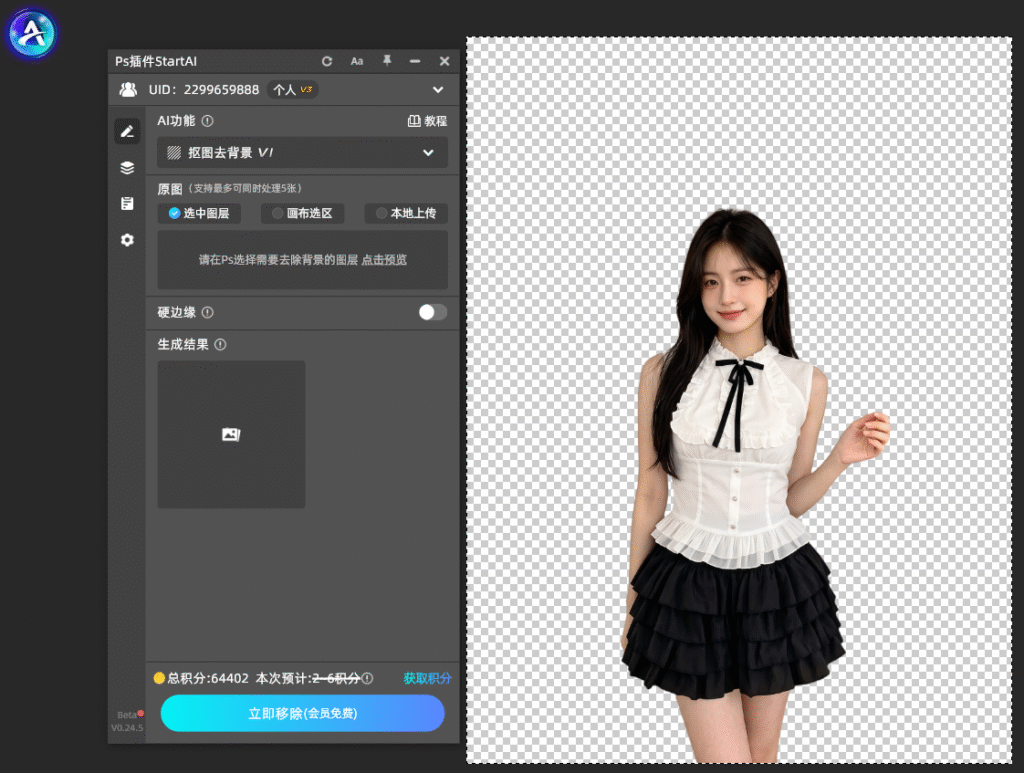Open the settings gear in sidebar
This screenshot has height=773, width=1024.
coord(127,240)
